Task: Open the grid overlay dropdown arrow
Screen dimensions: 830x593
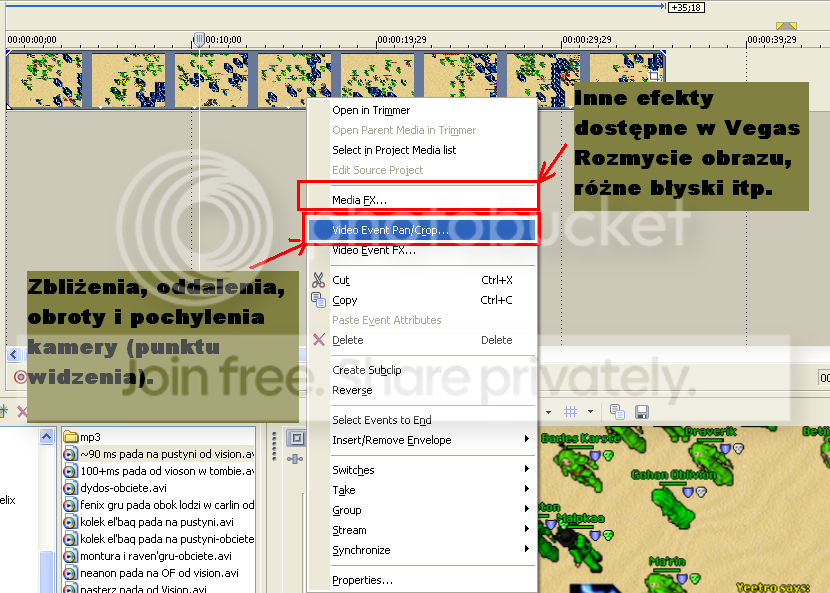Action: (590, 411)
